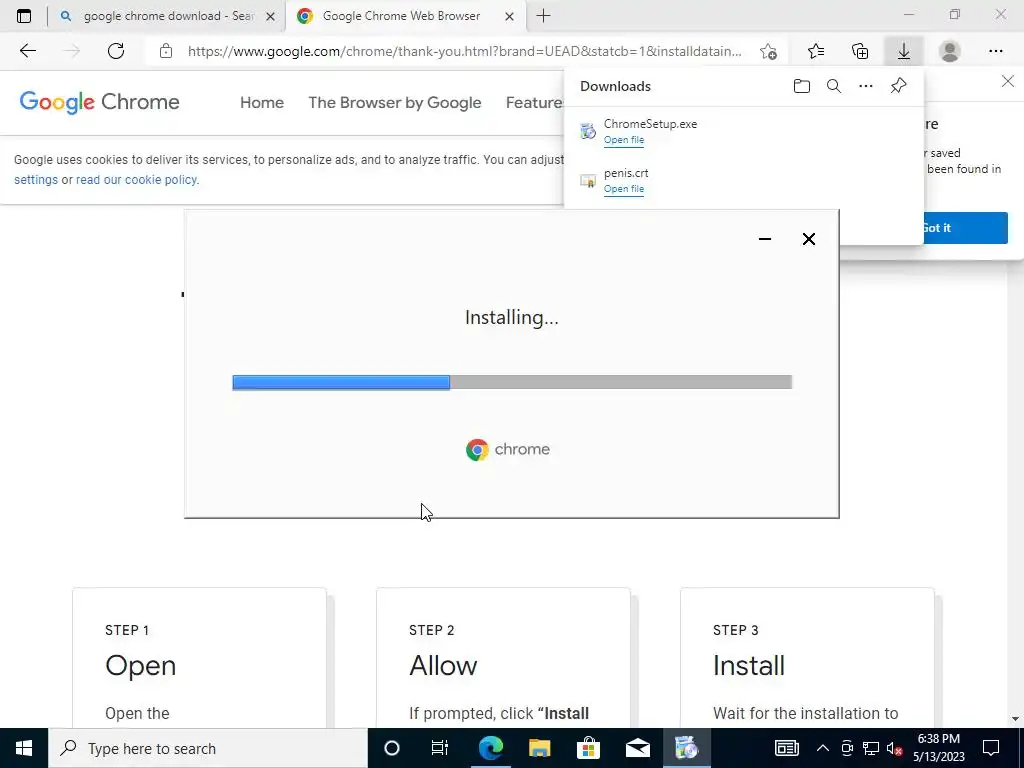Image resolution: width=1024 pixels, height=768 pixels.
Task: Click the ChromeSetup.exe file icon
Action: coord(588,131)
